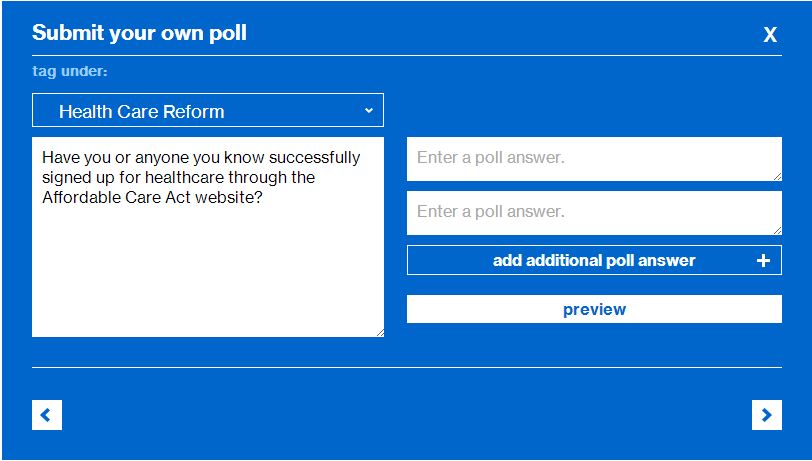Click the 'Affordable Care Act website?' question text
812x461 pixels.
click(x=152, y=197)
